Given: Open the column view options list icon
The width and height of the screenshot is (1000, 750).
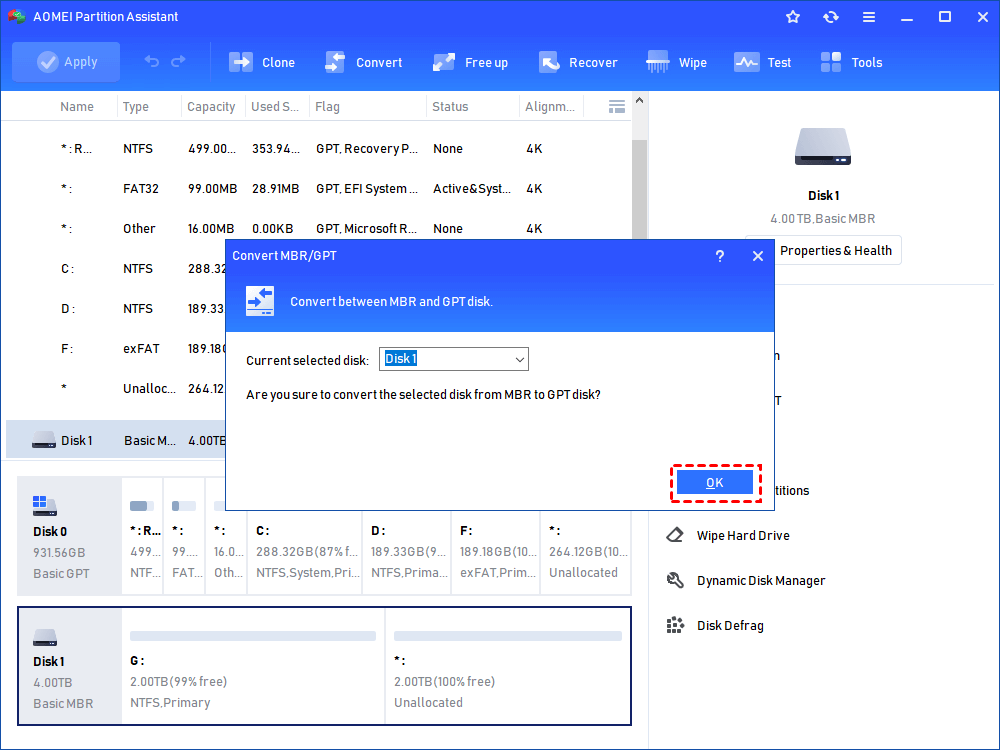Looking at the screenshot, I should tap(617, 107).
